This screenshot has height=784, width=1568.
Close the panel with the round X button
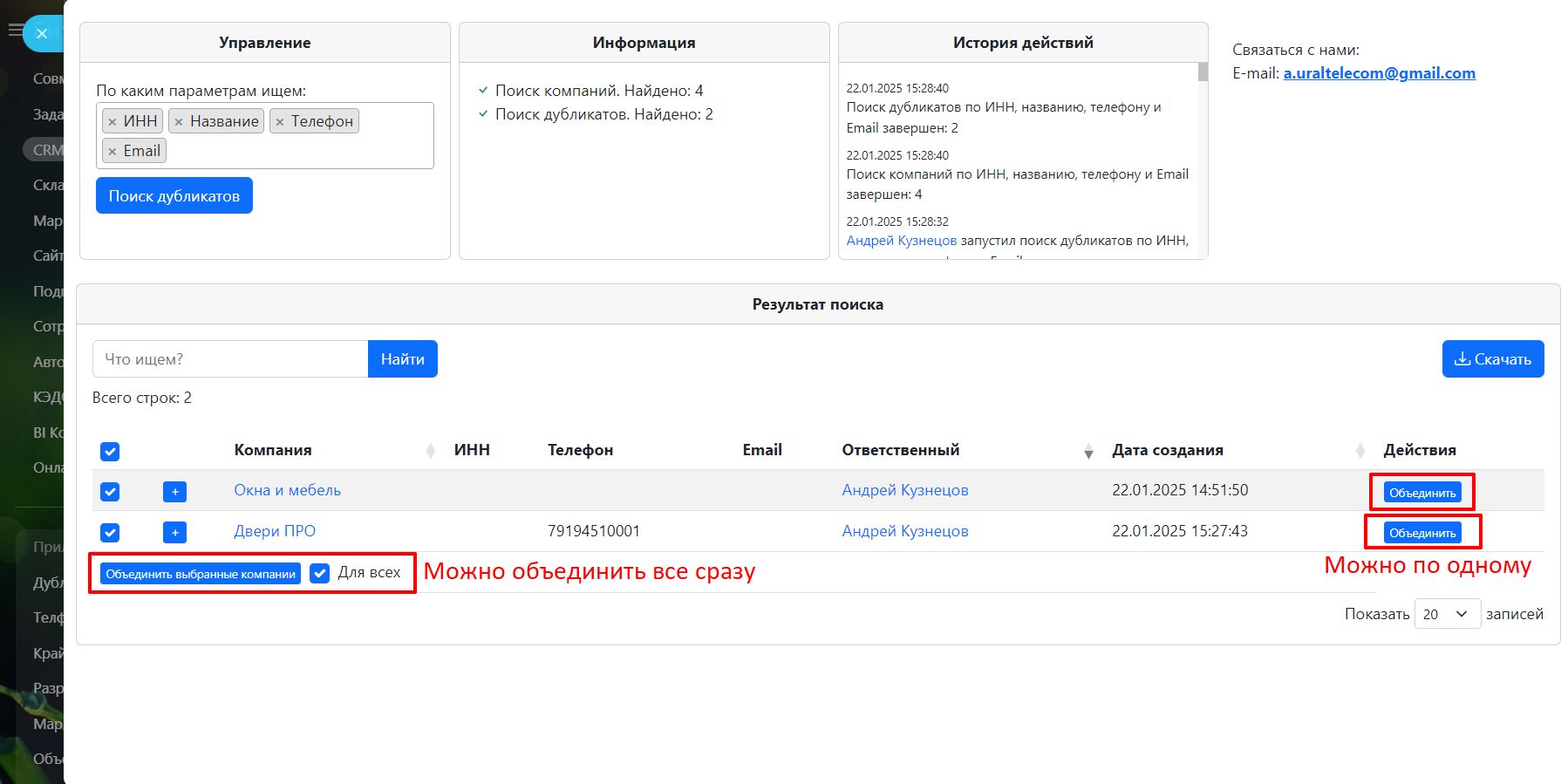41,34
